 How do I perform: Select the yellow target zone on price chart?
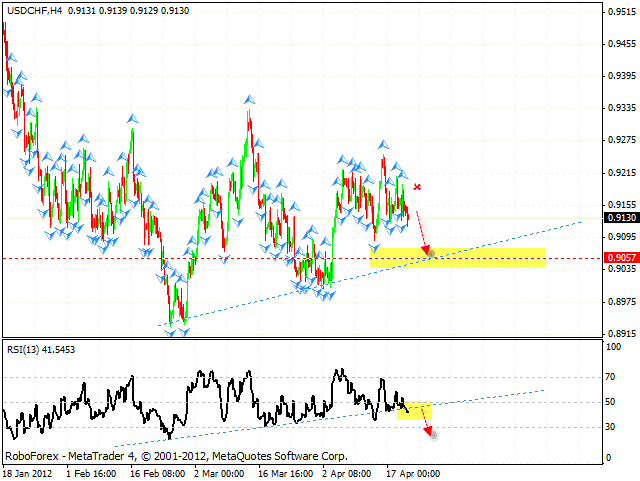(457, 258)
